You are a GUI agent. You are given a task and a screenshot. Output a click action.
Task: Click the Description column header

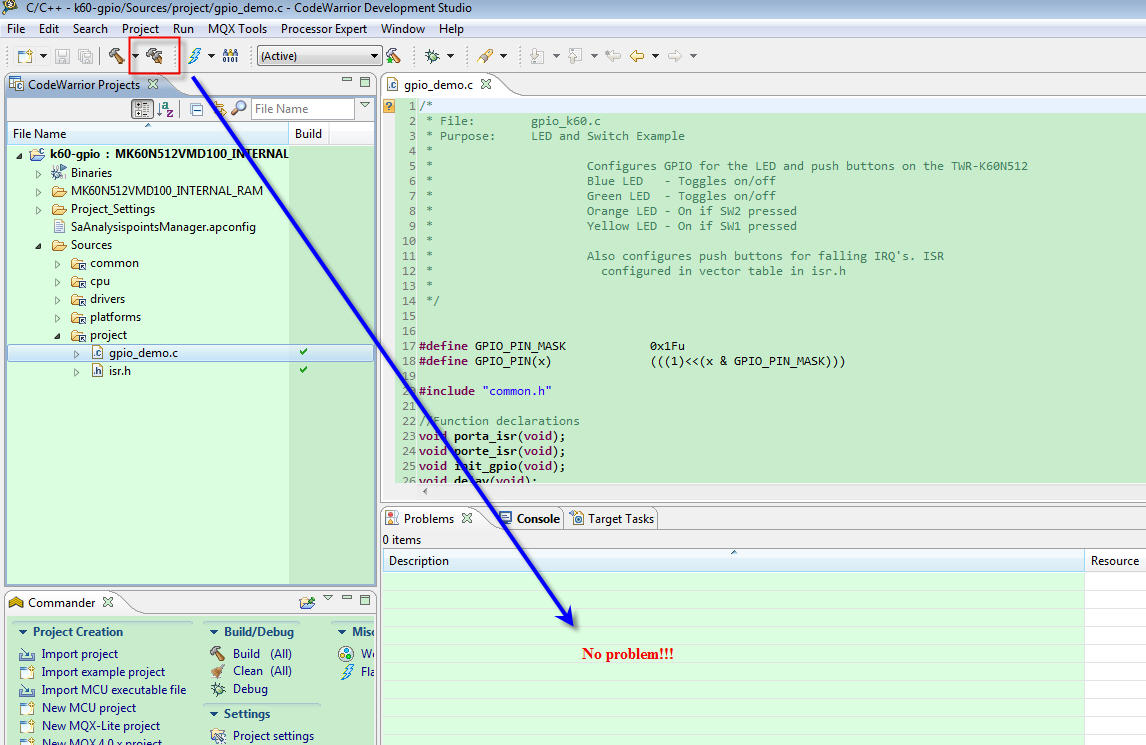(733, 561)
